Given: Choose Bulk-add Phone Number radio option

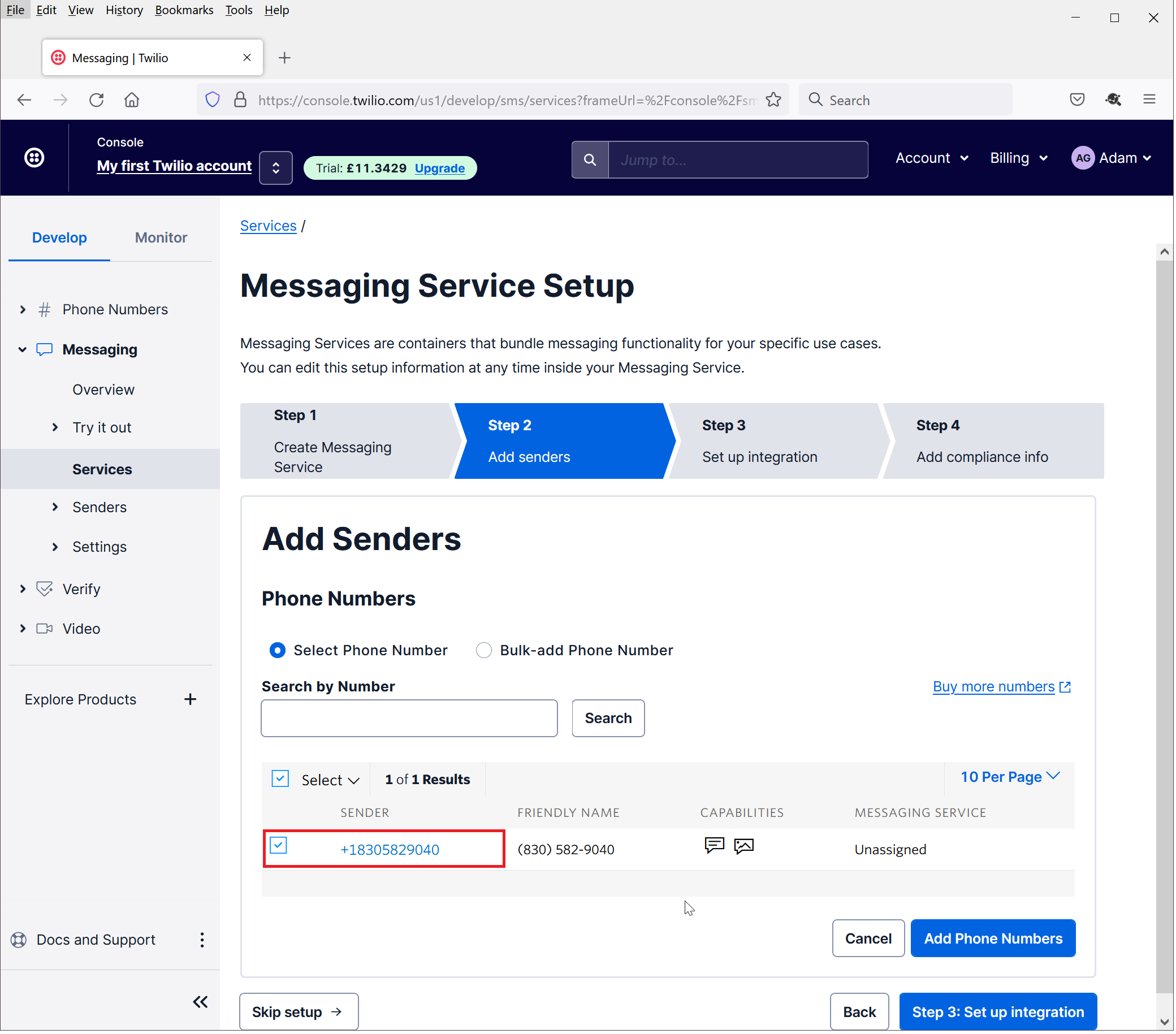Looking at the screenshot, I should 485,651.
